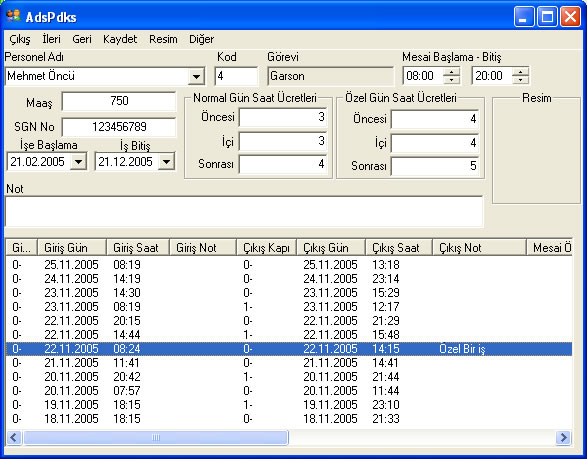Select the 25.11.2005 08:19 entry row
This screenshot has width=587, height=459.
pos(289,265)
